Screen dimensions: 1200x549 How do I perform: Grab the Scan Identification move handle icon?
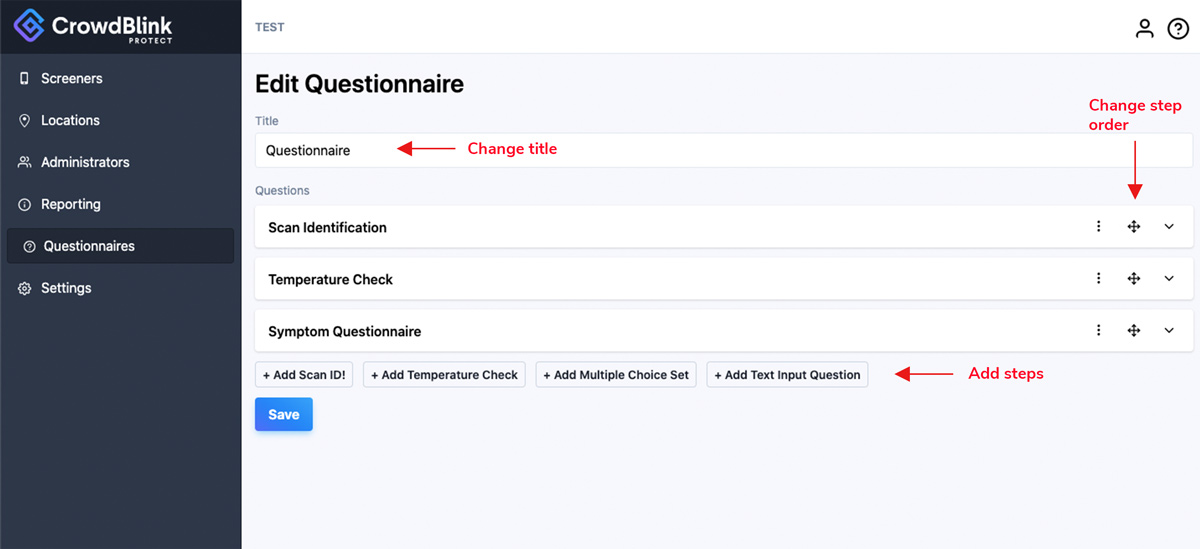(1134, 227)
